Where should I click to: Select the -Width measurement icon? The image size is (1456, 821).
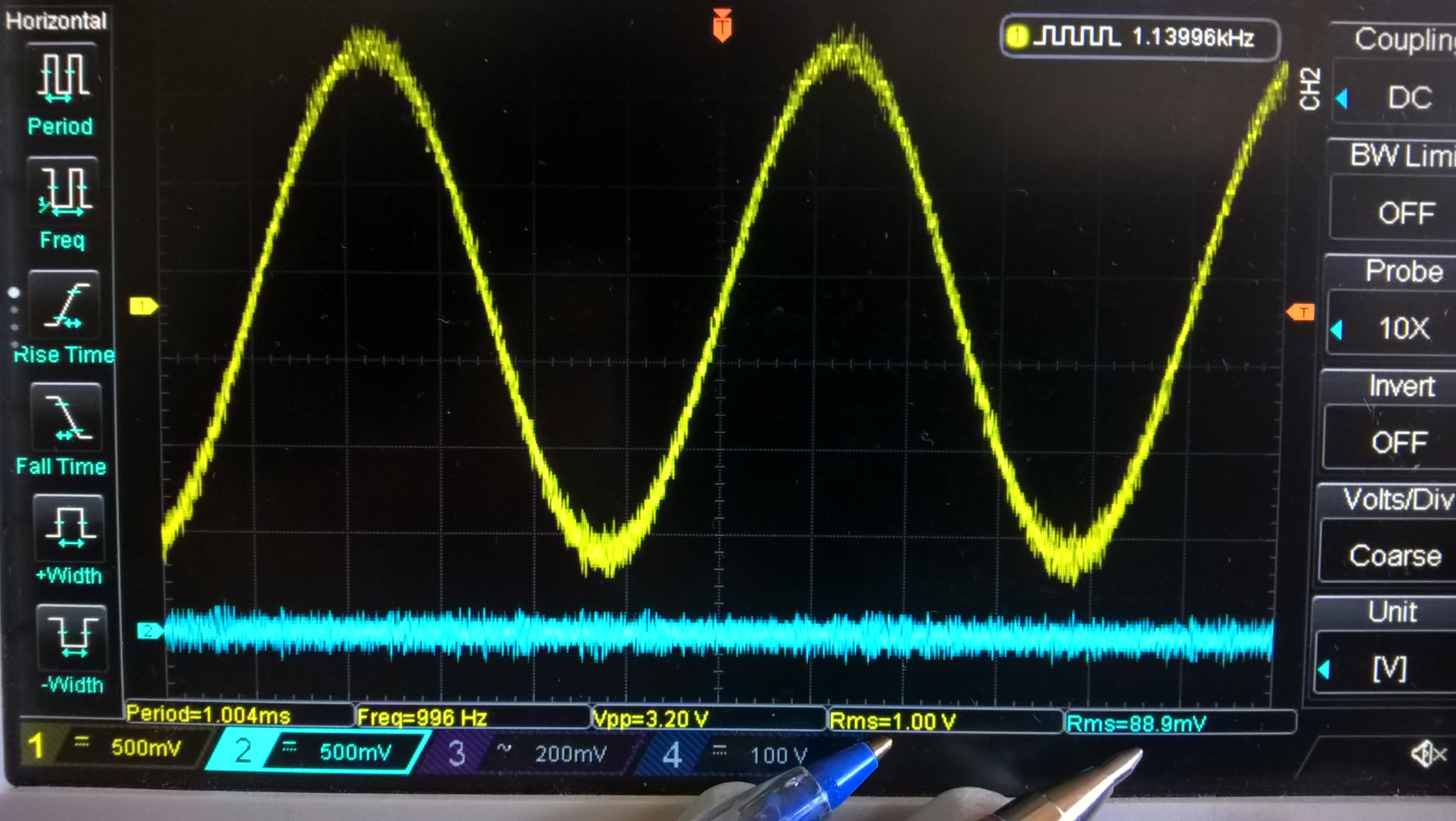pos(71,638)
